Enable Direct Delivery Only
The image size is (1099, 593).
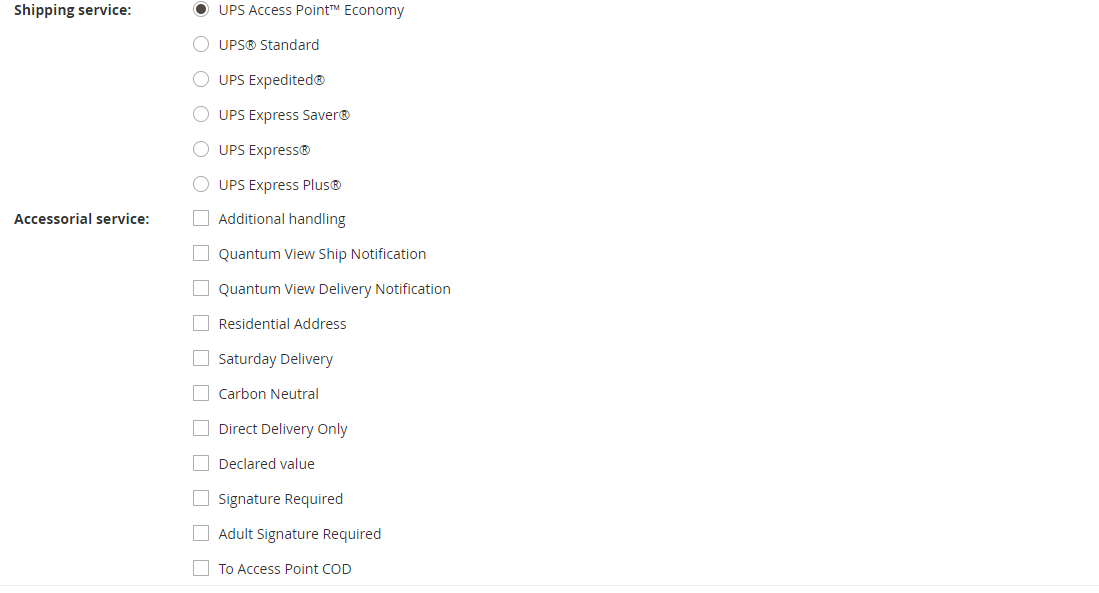tap(201, 427)
